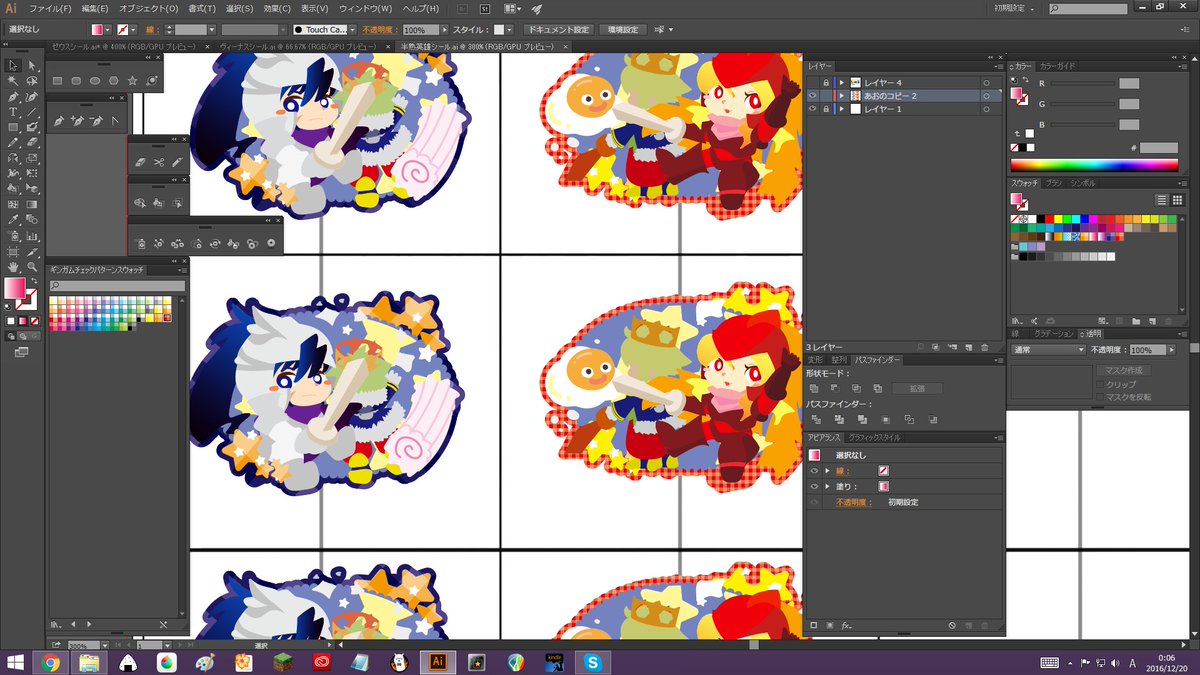
Task: Expand the レイヤー 1 layer contents
Action: coord(842,108)
